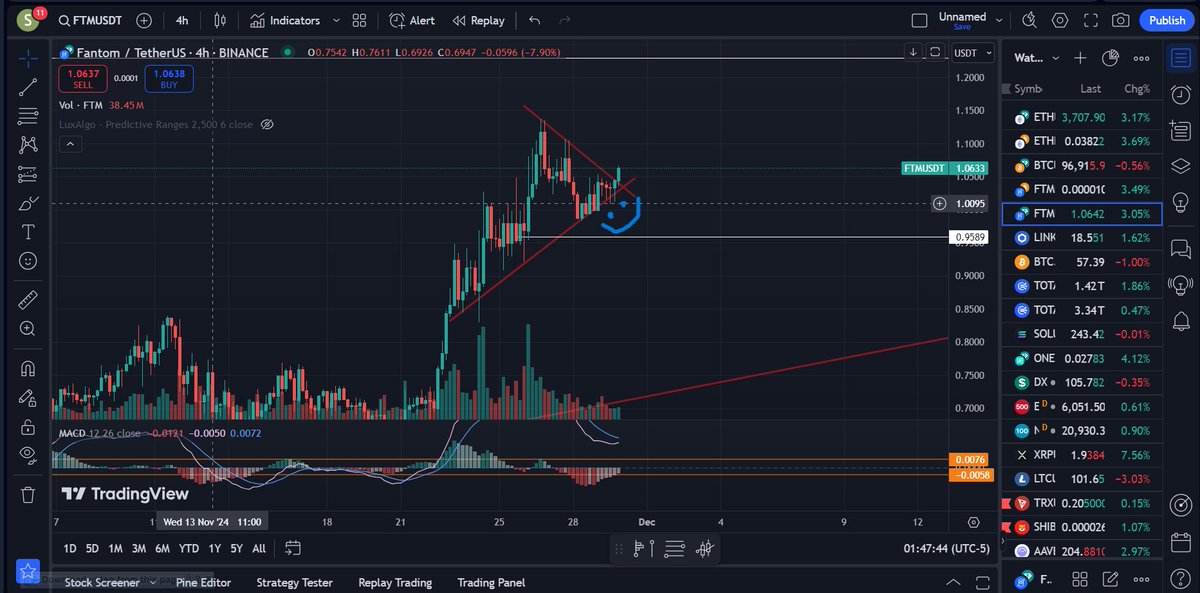Open the Strategy Tester tab
This screenshot has height=593, width=1200.
point(295,582)
